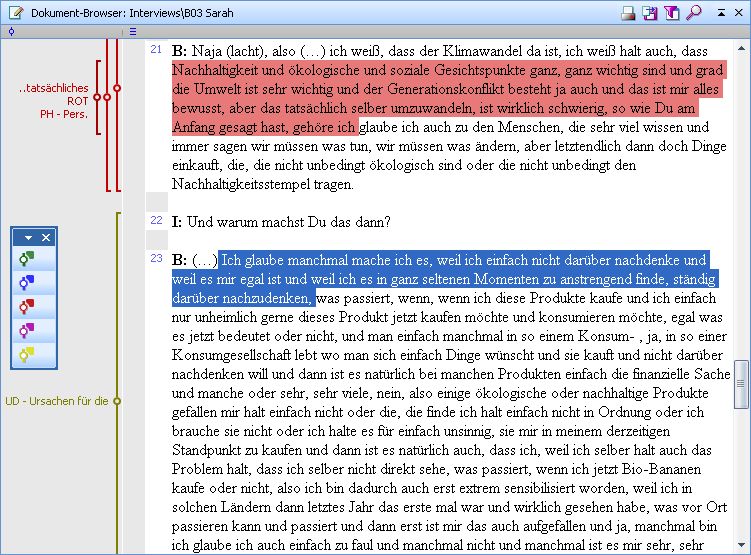This screenshot has width=751, height=555.
Task: Click the dark red bracket coding stripe marker
Action: coord(97,97)
